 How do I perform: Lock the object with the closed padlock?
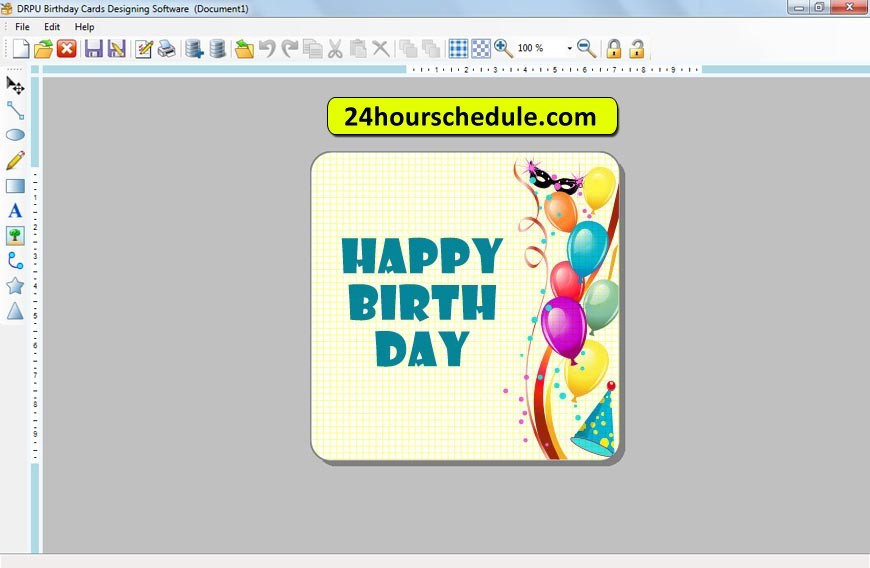coord(614,49)
